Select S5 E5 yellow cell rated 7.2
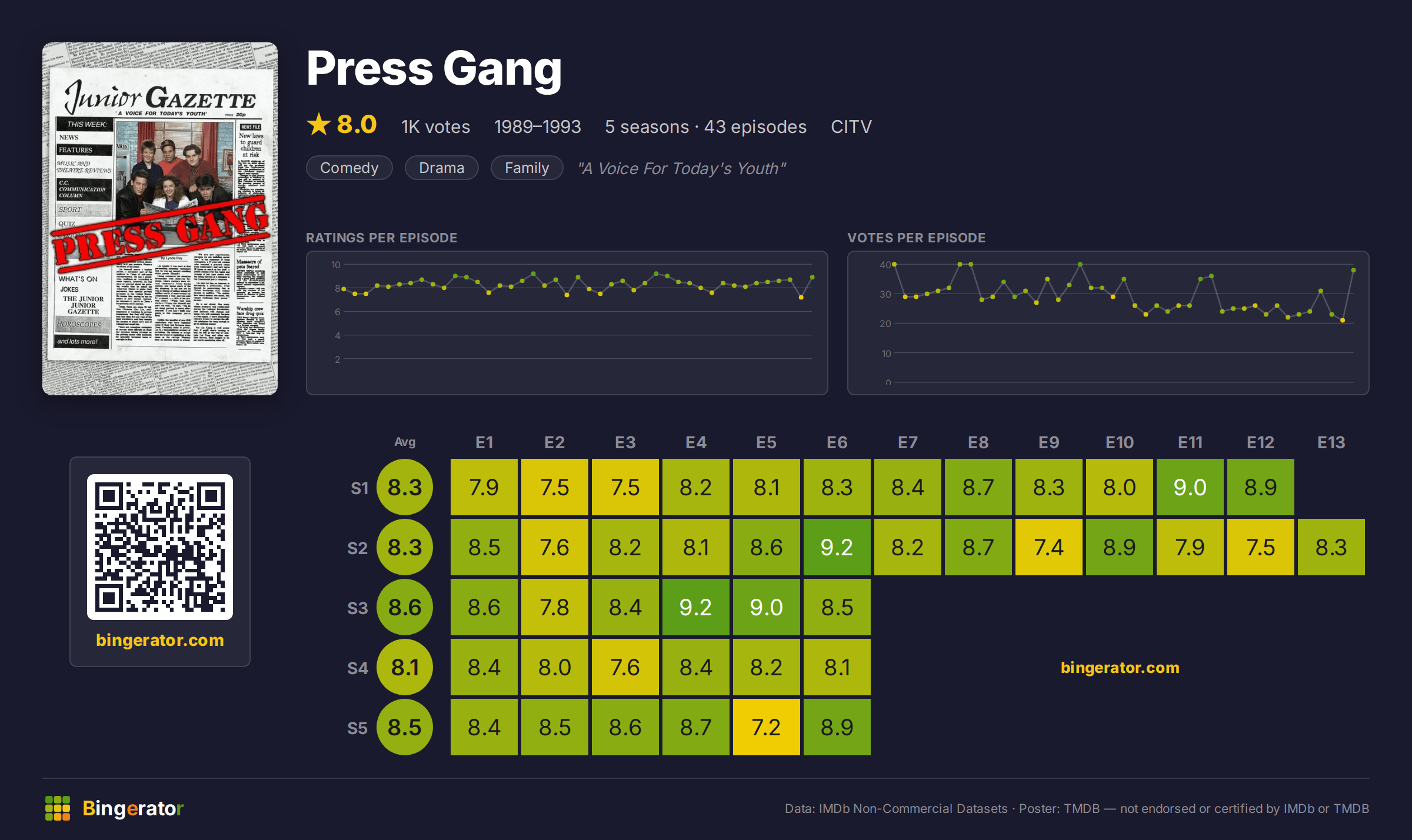 click(x=767, y=727)
